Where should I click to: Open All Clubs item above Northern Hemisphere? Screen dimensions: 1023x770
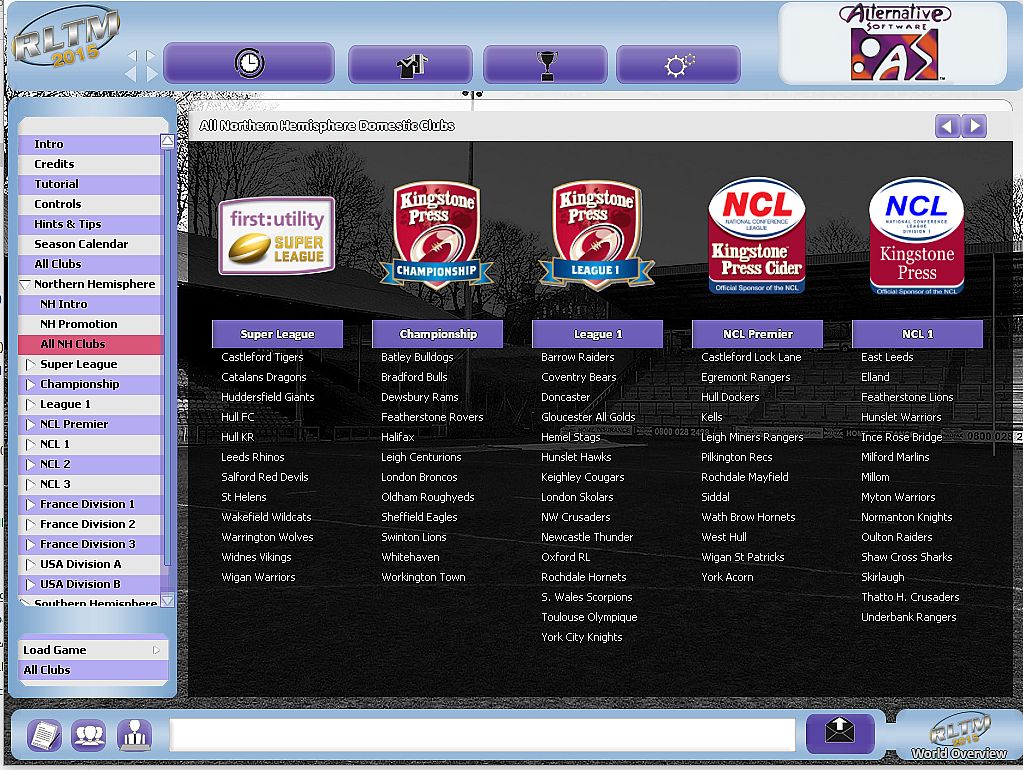(x=89, y=264)
